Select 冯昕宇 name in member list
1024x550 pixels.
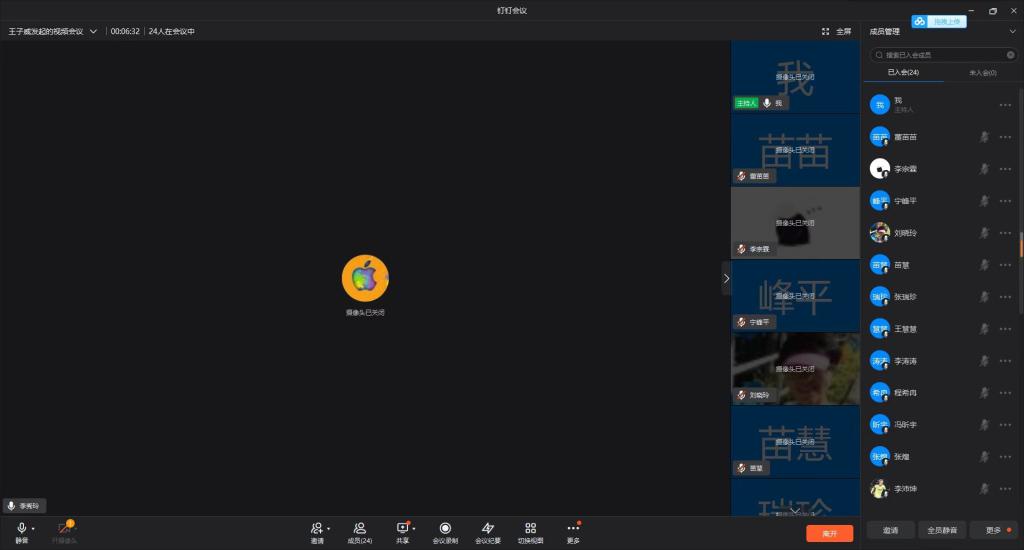pos(905,425)
